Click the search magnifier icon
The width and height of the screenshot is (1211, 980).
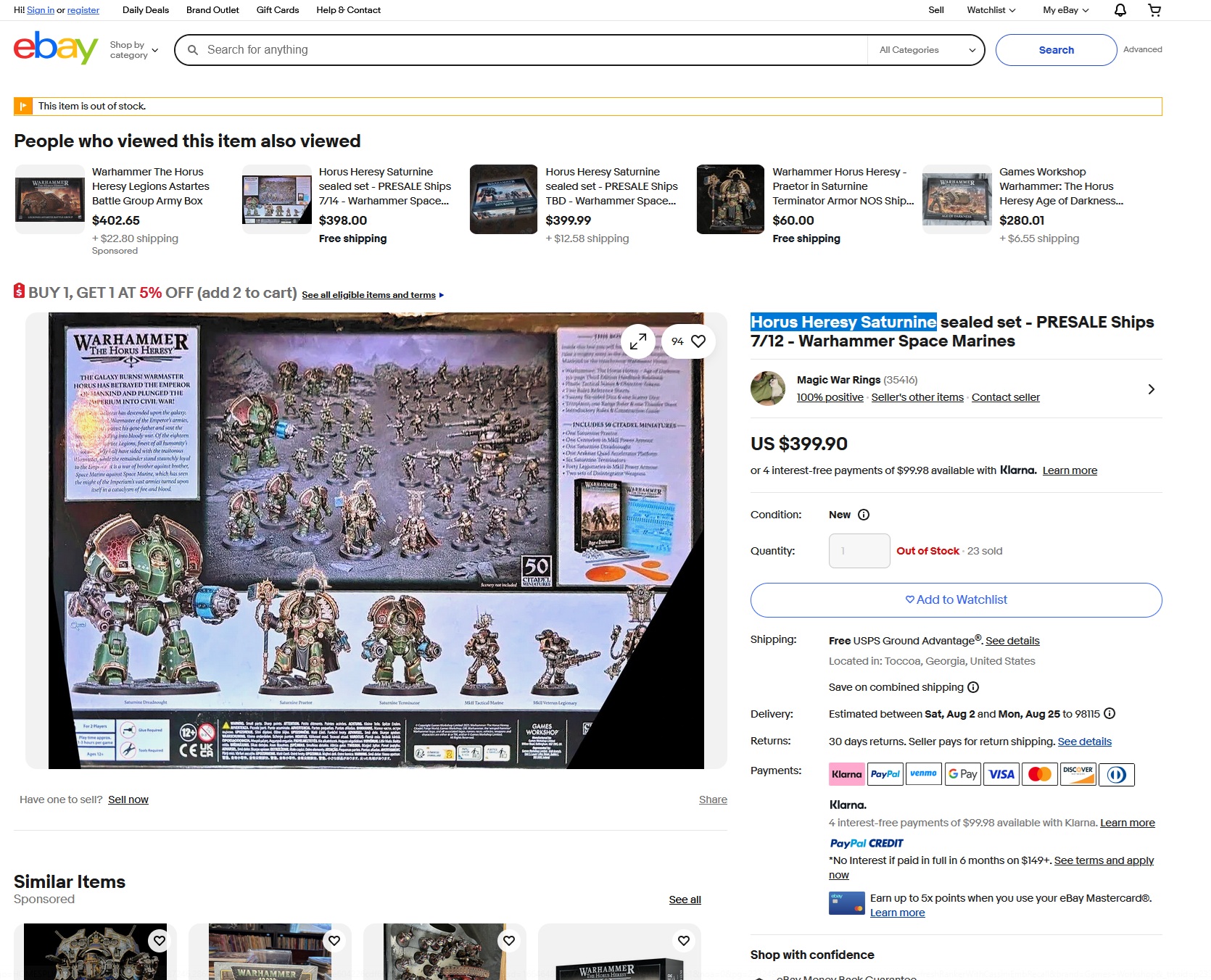193,50
